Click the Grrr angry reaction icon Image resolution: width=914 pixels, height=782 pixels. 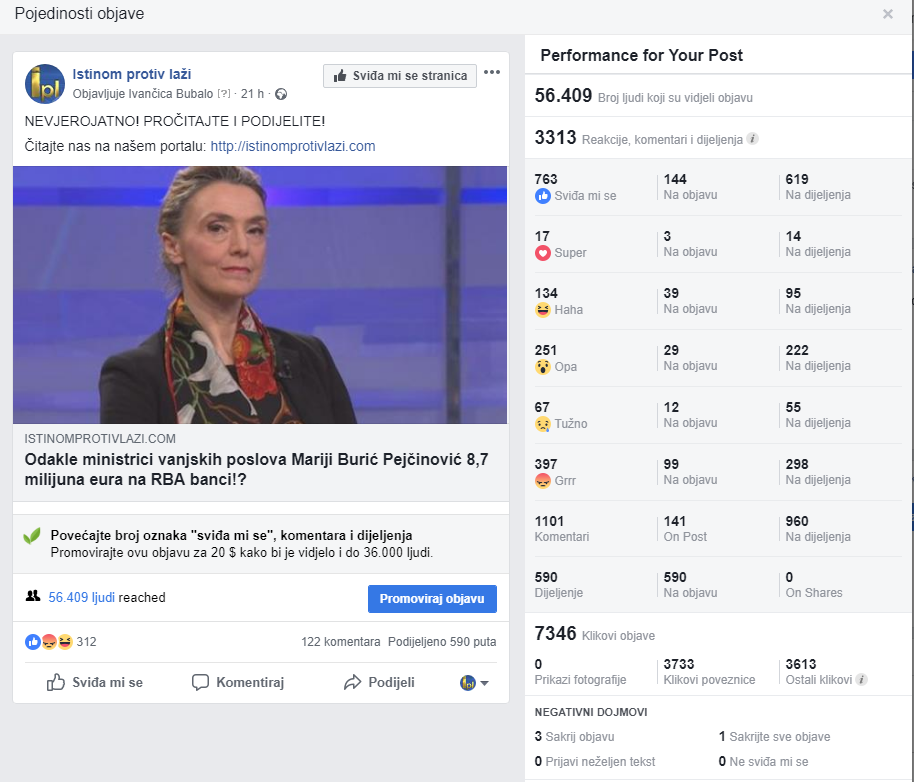pyautogui.click(x=543, y=481)
